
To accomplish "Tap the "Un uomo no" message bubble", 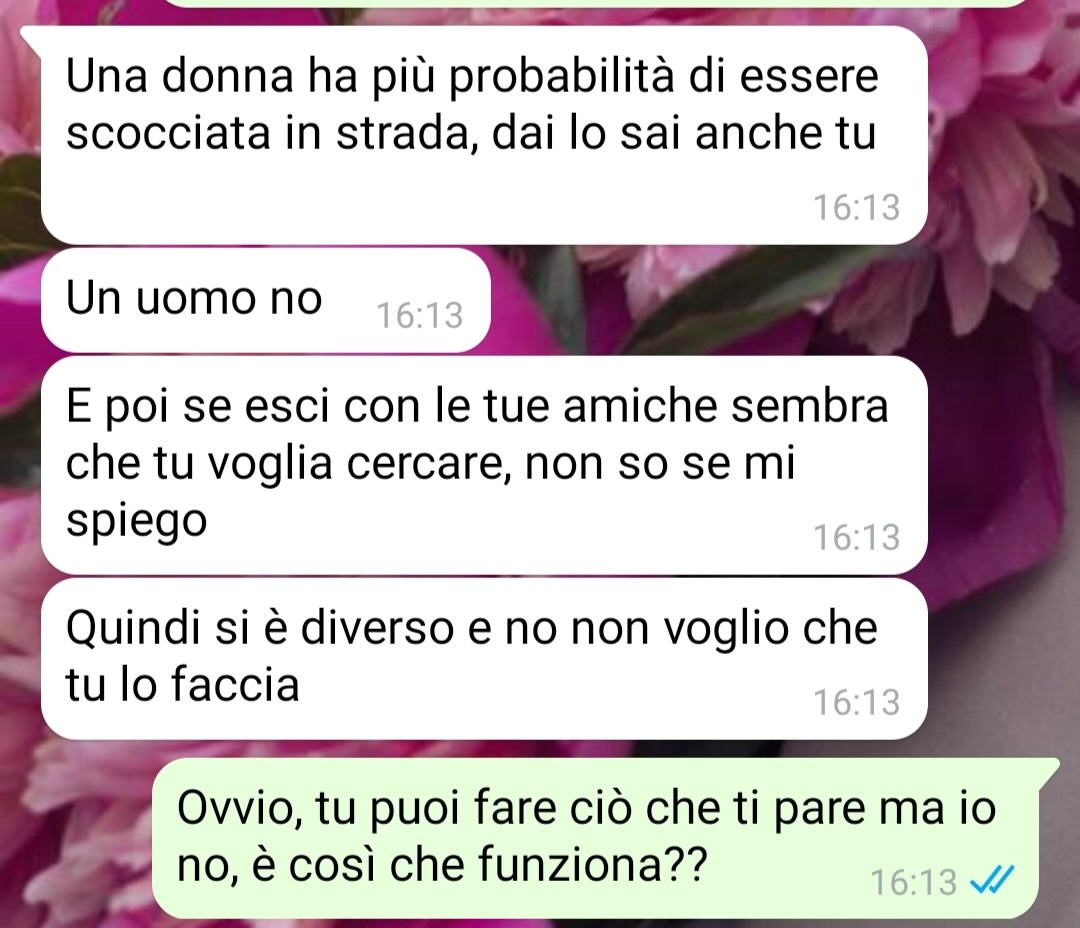I will (x=266, y=300).
